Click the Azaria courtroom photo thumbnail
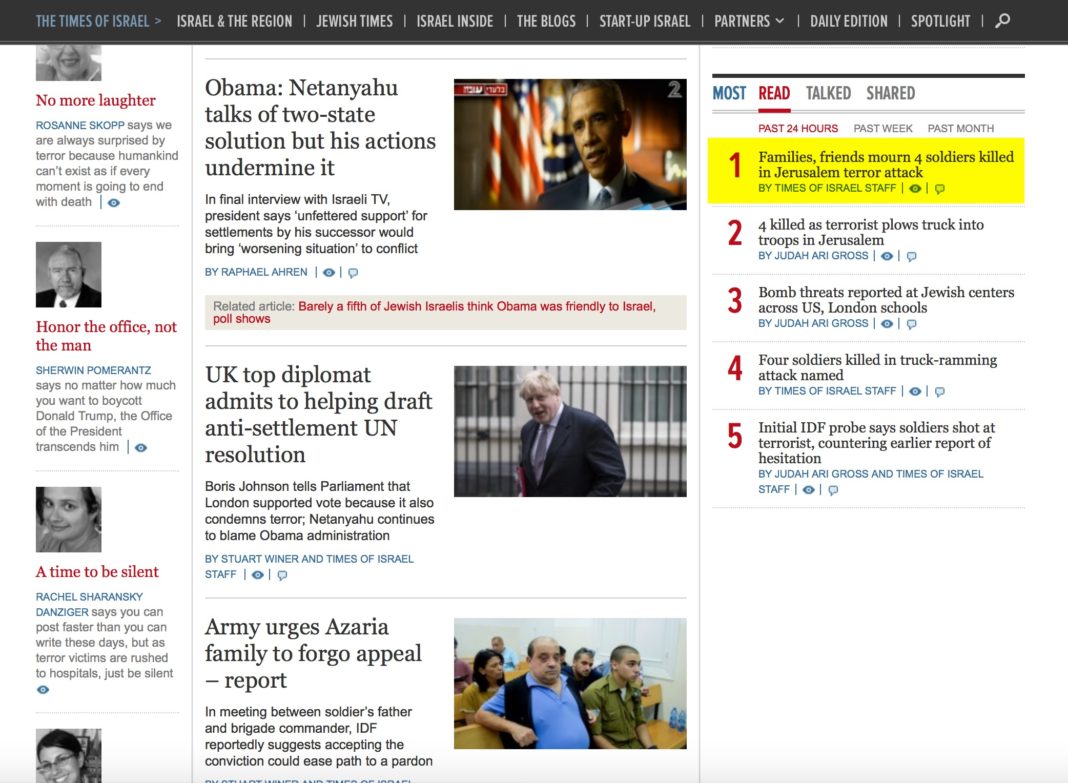This screenshot has width=1068, height=783. click(570, 683)
